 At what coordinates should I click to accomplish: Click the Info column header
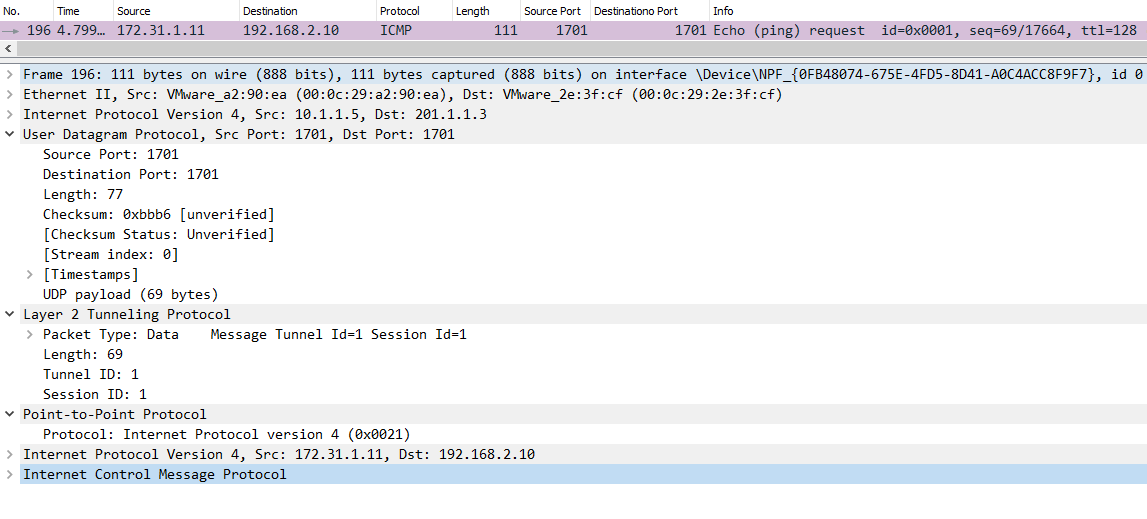tap(723, 11)
